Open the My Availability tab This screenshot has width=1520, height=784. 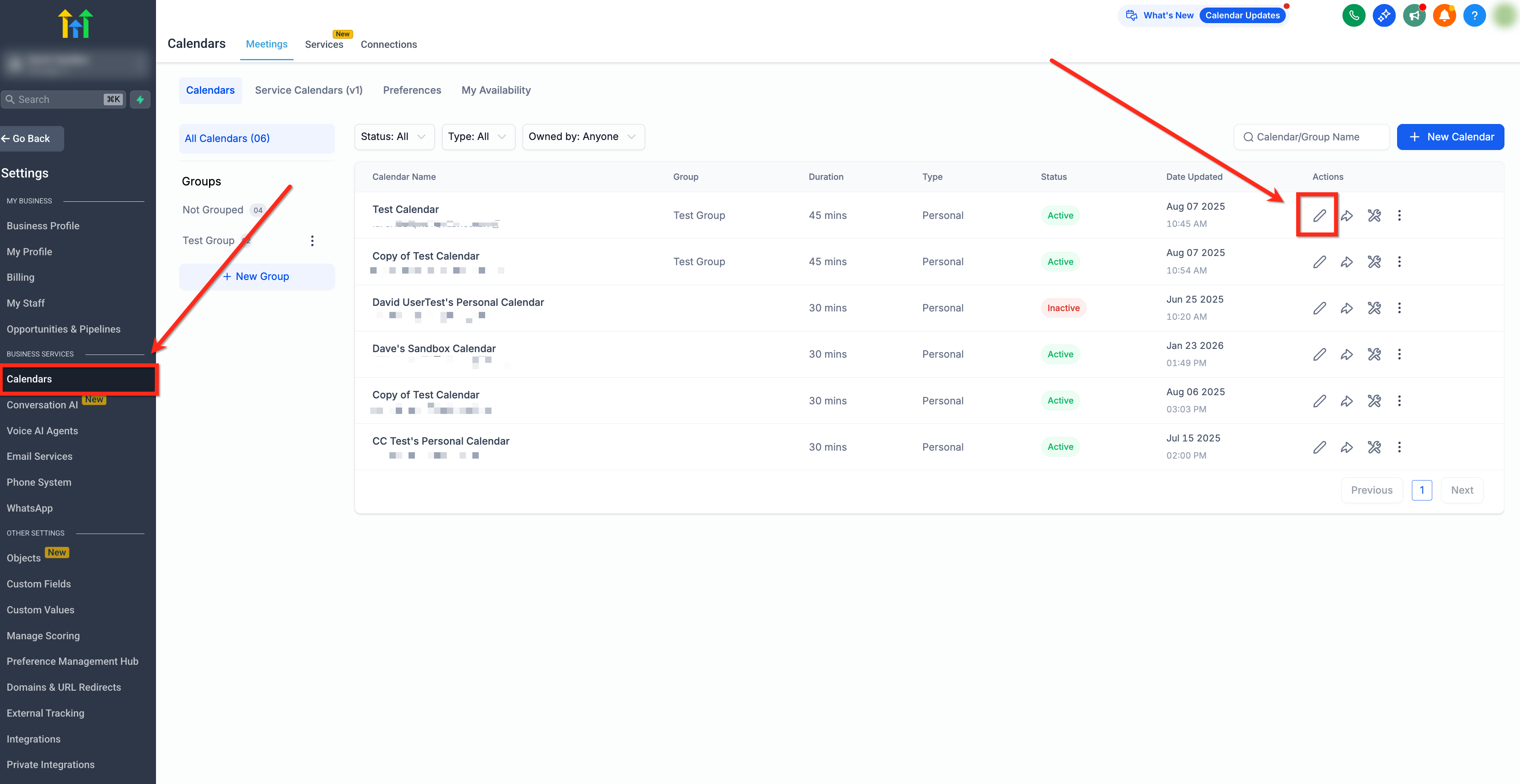[x=495, y=90]
